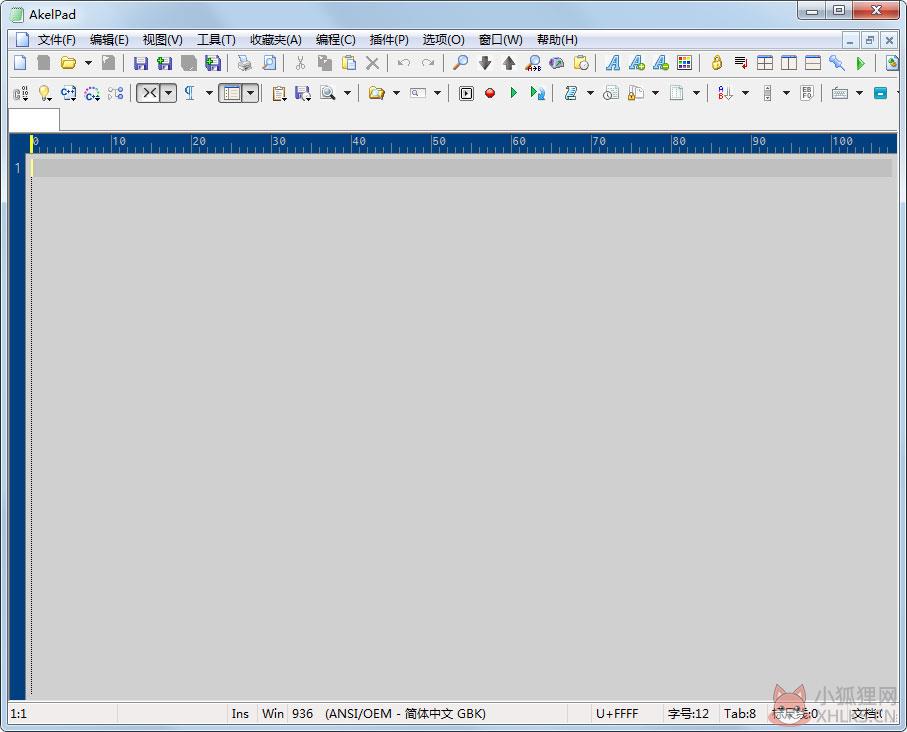Open Find with the magnifying glass icon
Image resolution: width=907 pixels, height=732 pixels.
(x=460, y=62)
